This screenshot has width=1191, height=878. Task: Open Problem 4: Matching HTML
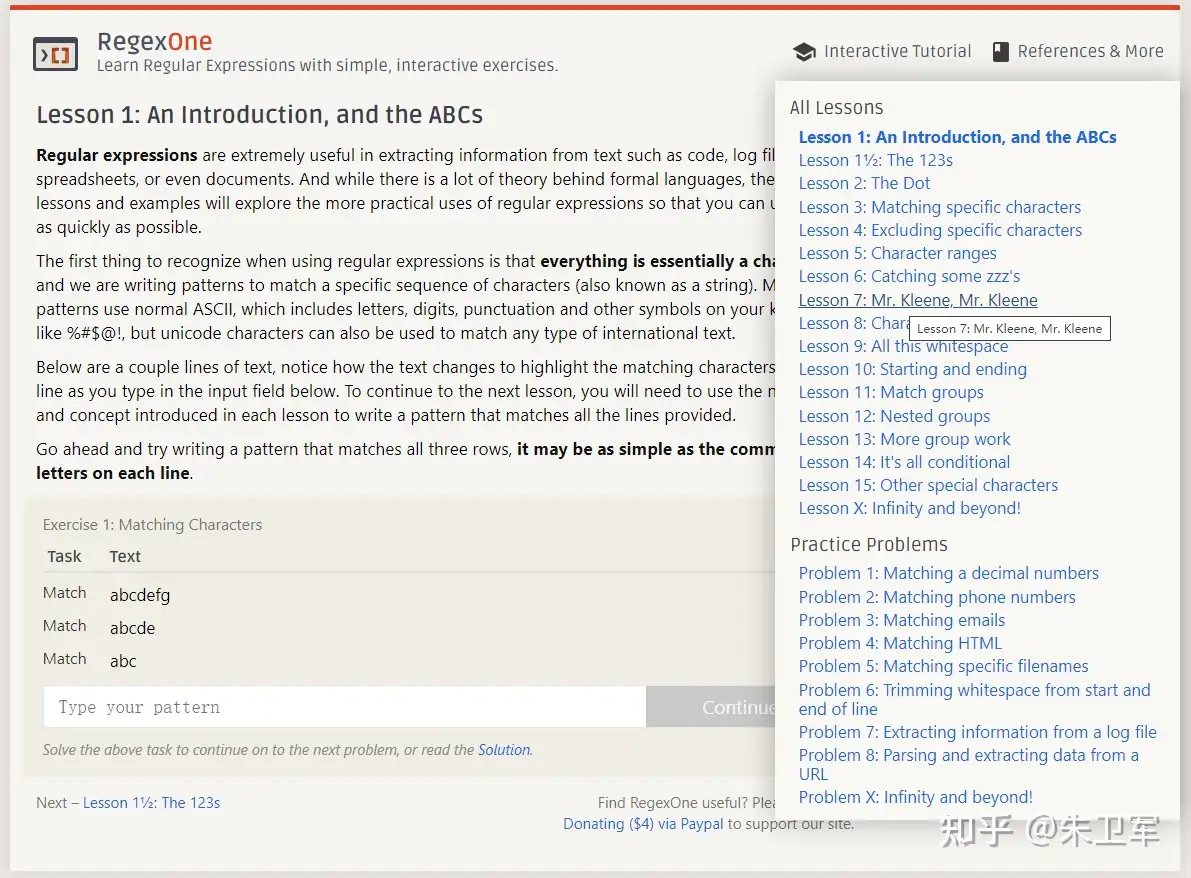(900, 643)
